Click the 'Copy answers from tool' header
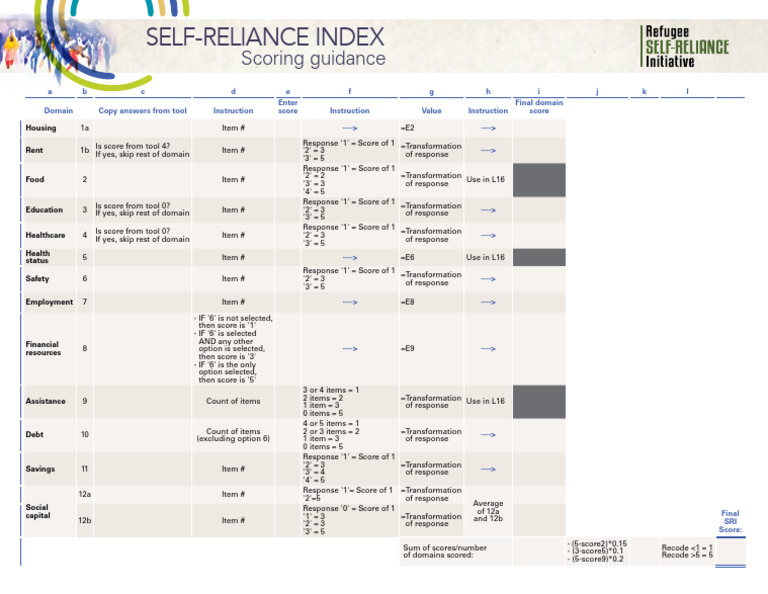The image size is (768, 594). (143, 111)
